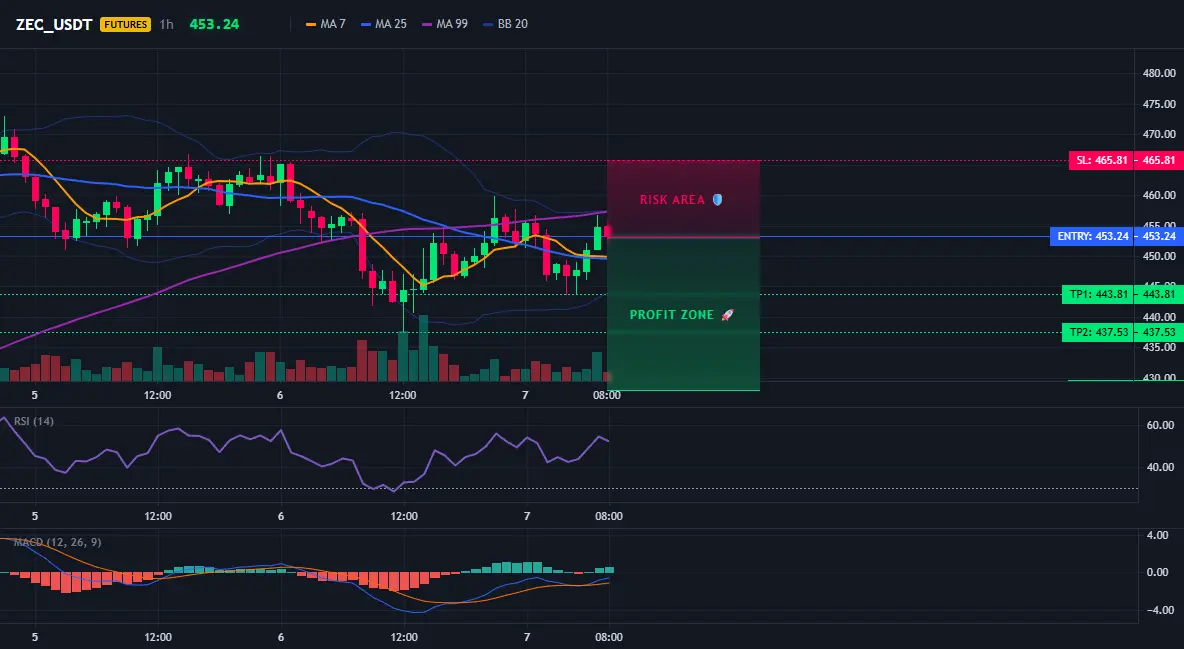
Task: Click the ZEC_USDT symbol name
Action: pos(54,24)
